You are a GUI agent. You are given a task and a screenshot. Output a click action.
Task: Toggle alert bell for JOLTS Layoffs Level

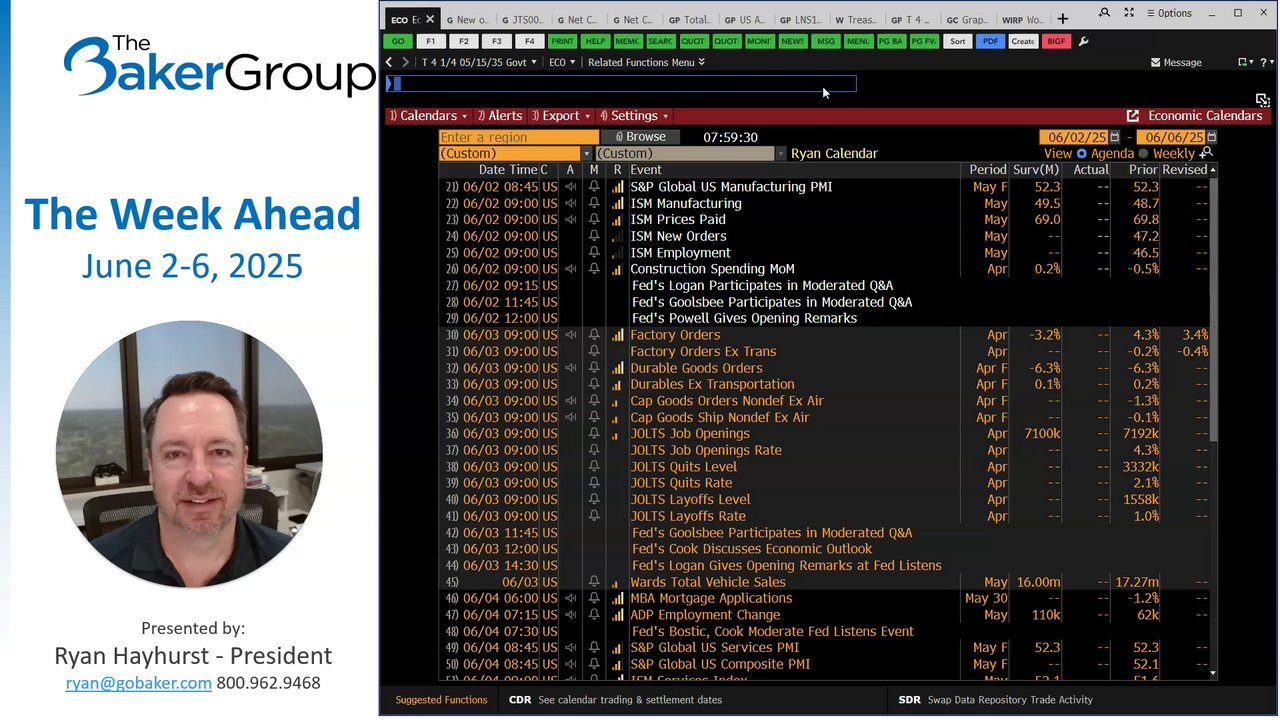[x=594, y=500]
